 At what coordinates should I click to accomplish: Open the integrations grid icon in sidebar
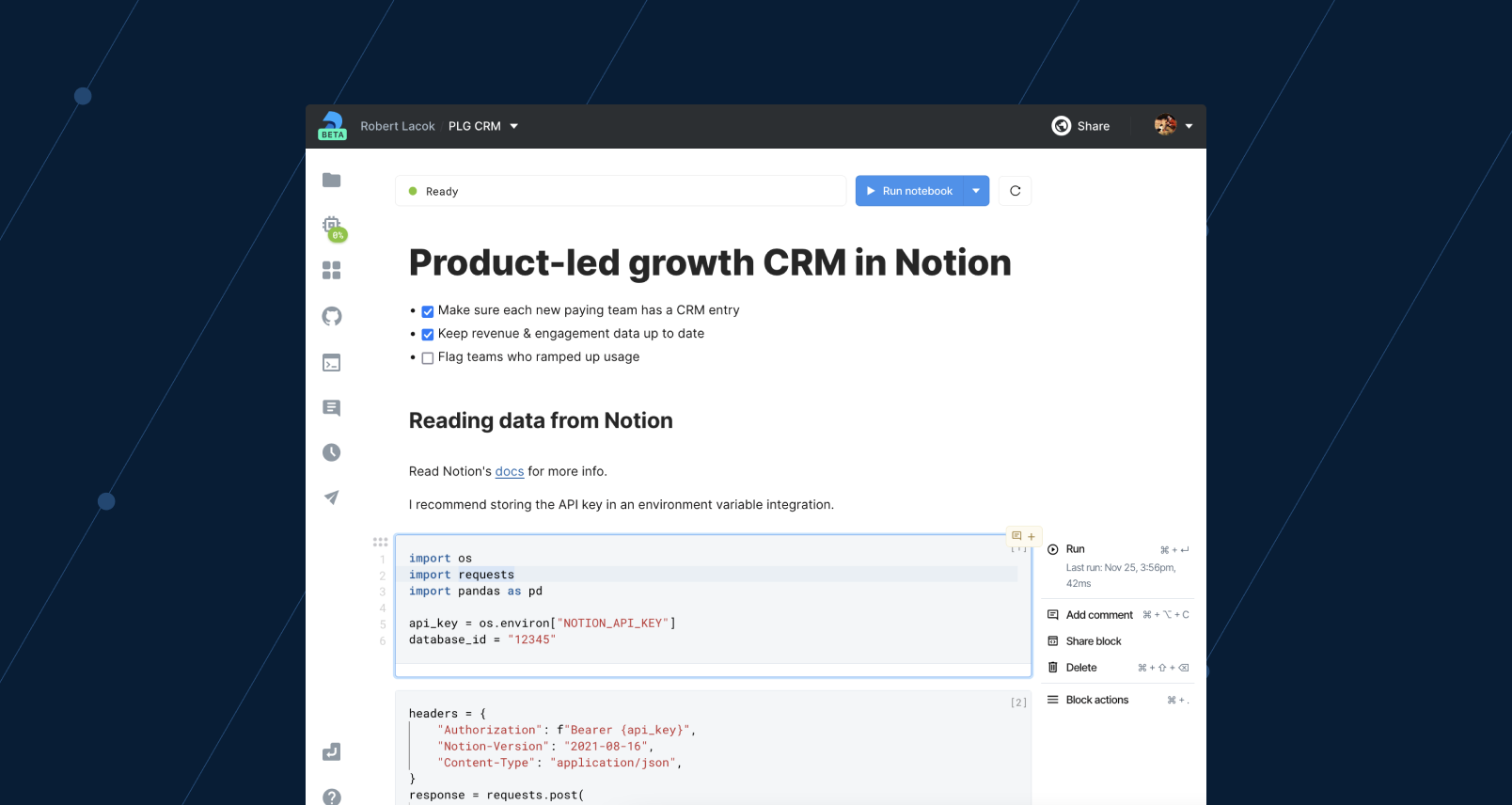tap(331, 271)
